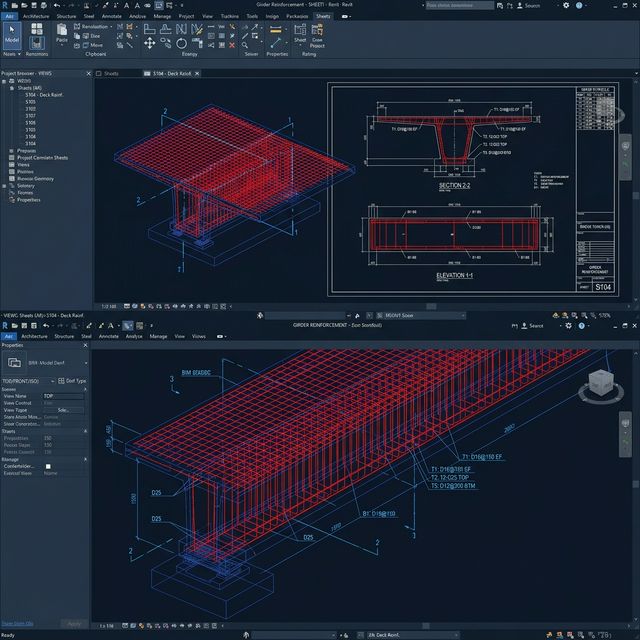Click the open folder icon in top toolbar
The image size is (640, 640).
pos(24,5)
